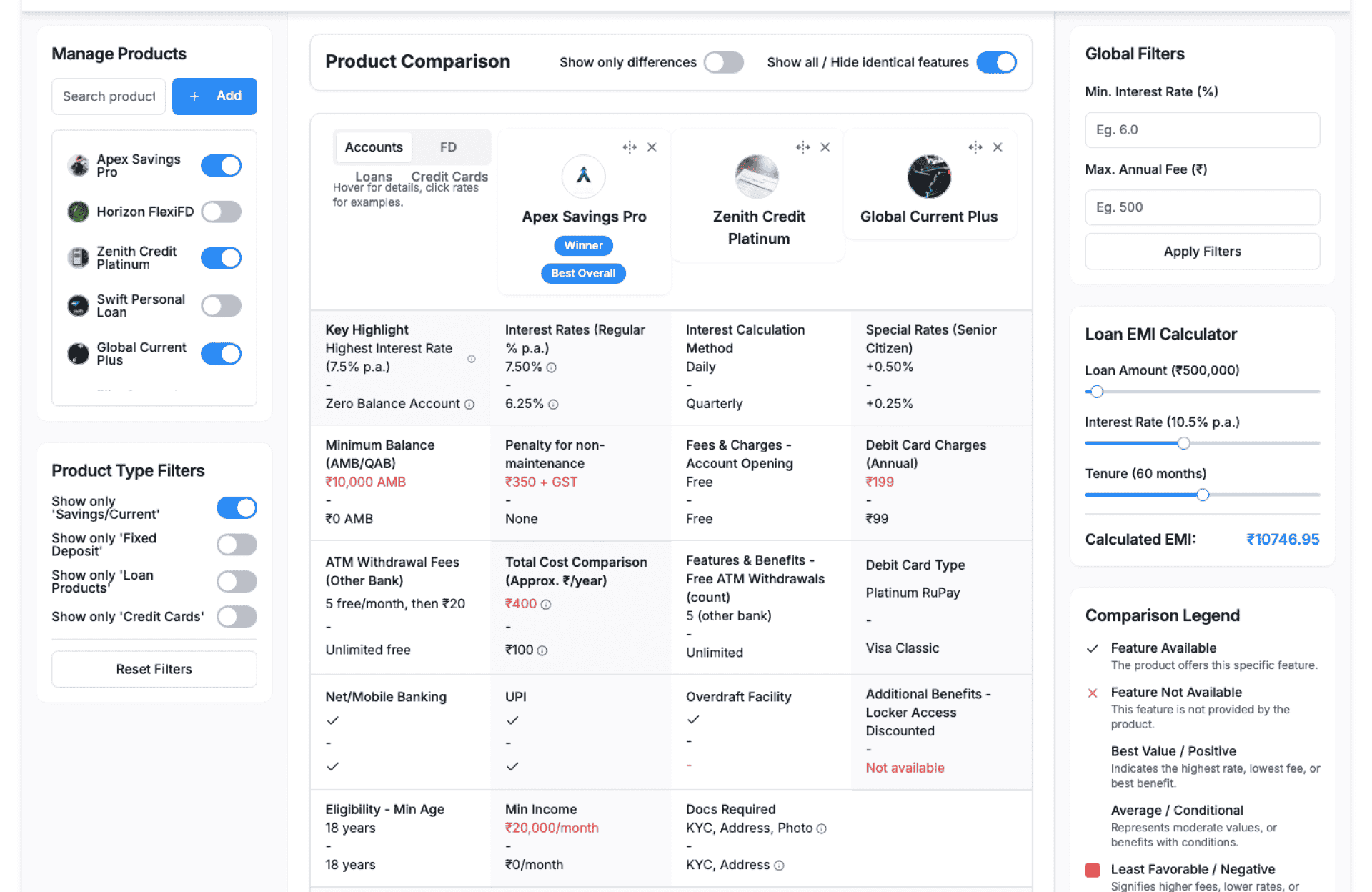Select the Credit Cards tab

[449, 176]
